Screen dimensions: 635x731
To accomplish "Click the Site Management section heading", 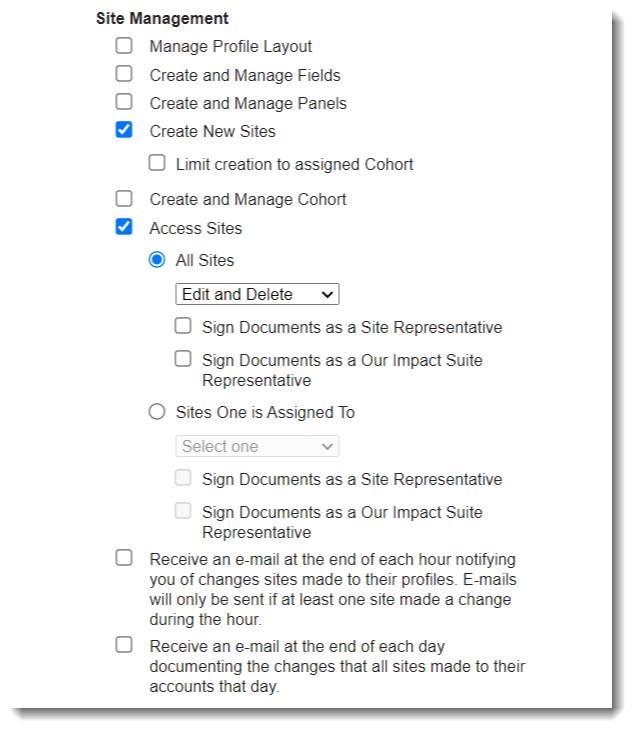I will [x=162, y=18].
